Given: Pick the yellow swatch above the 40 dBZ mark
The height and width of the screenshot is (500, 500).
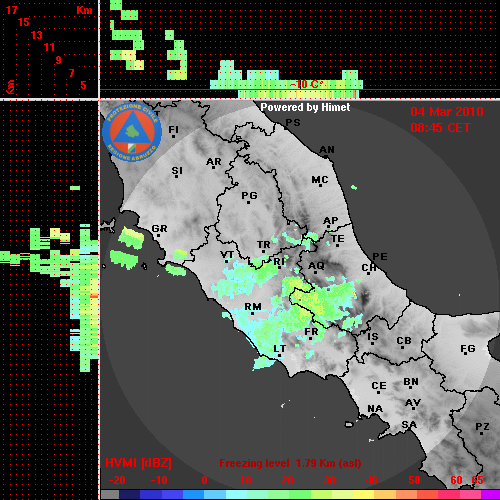Looking at the screenshot, I should click(363, 495).
